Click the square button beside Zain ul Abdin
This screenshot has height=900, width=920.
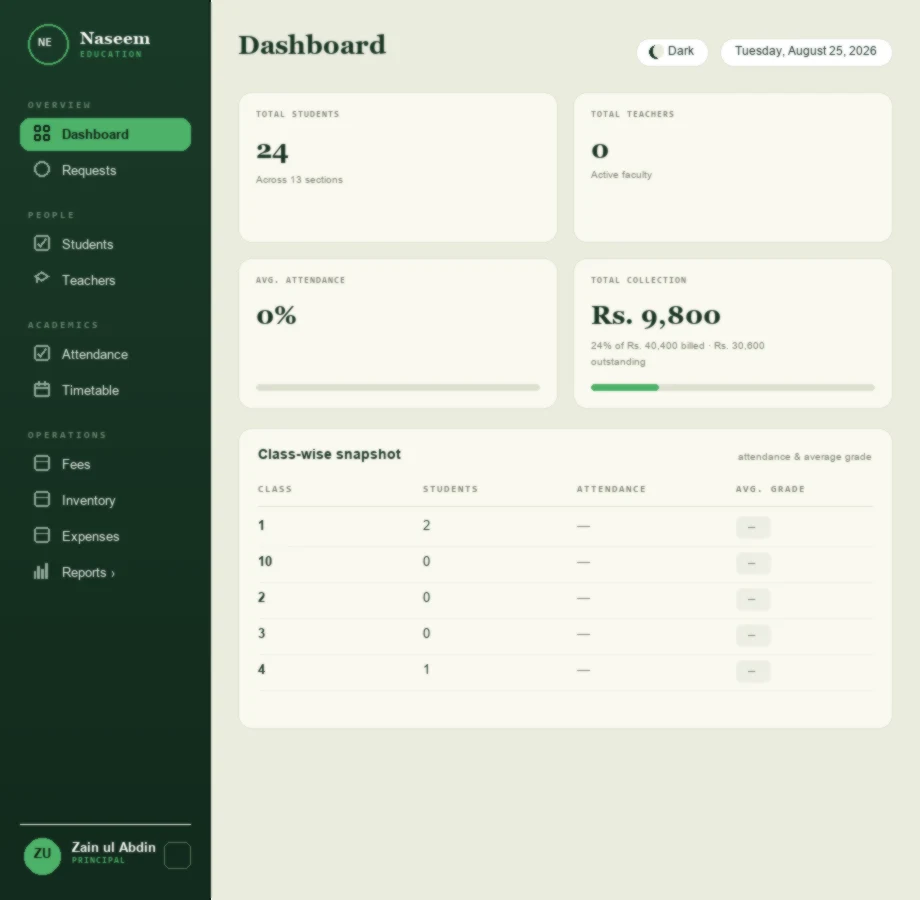pos(177,855)
